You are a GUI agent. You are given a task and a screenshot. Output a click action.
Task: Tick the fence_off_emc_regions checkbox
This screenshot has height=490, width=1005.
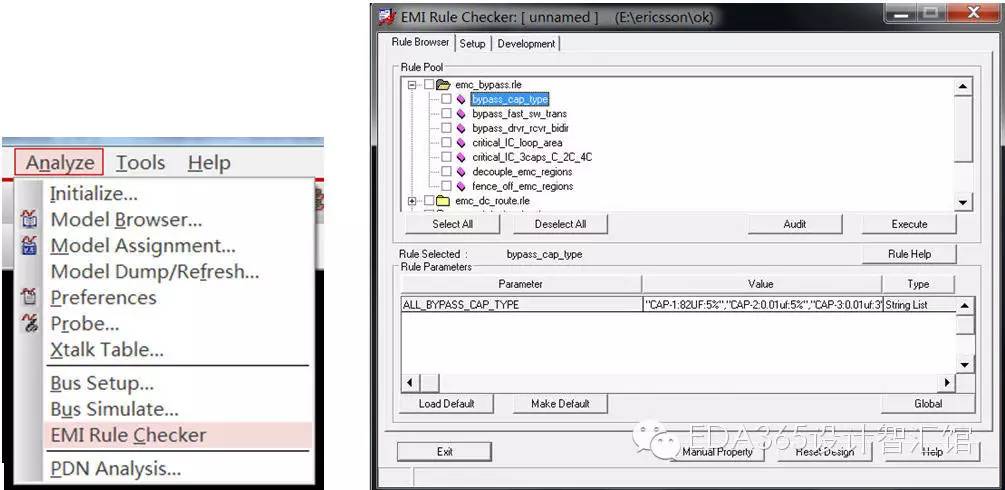(x=446, y=186)
